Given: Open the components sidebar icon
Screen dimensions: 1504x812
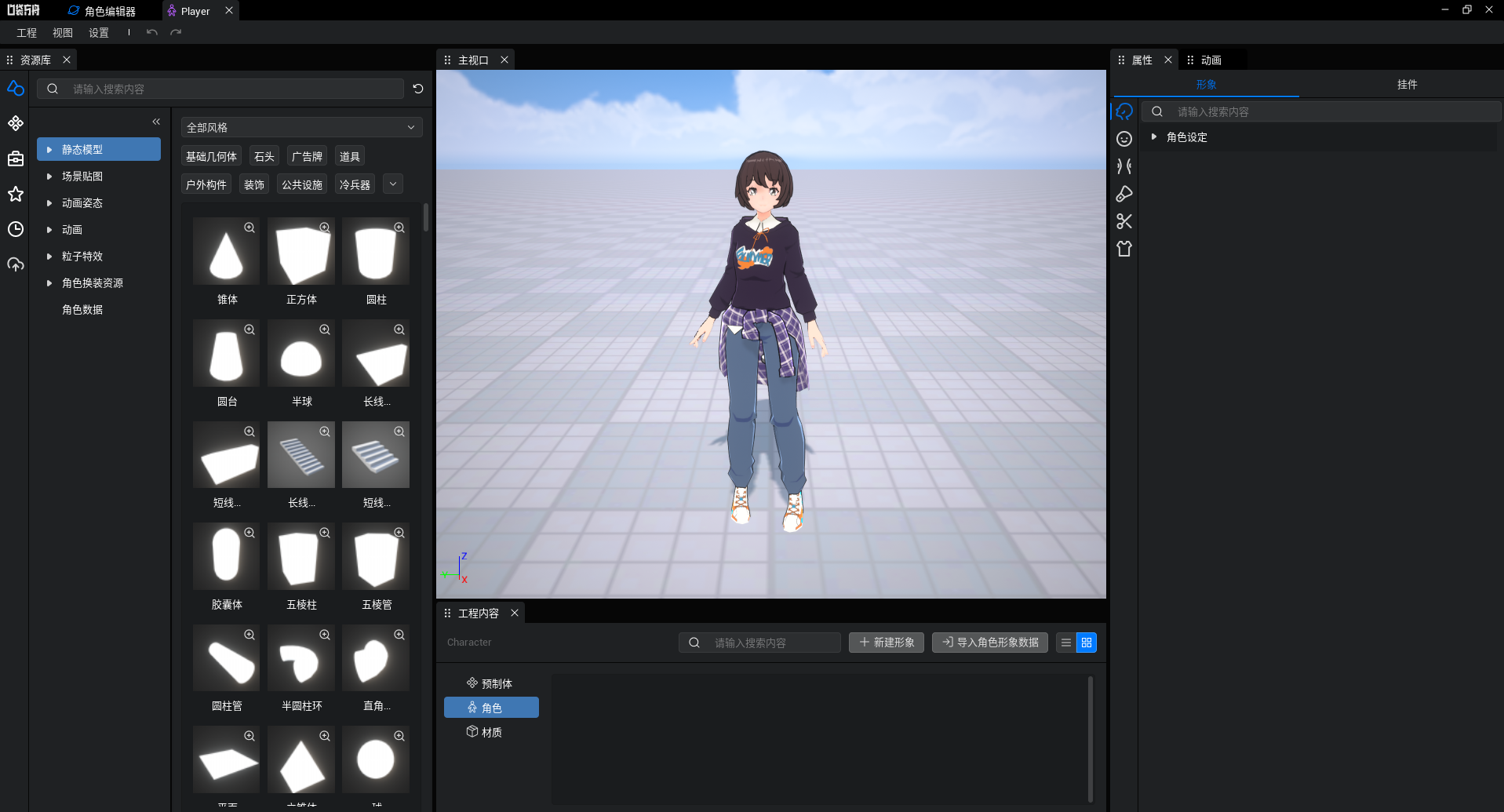Looking at the screenshot, I should click(x=16, y=123).
